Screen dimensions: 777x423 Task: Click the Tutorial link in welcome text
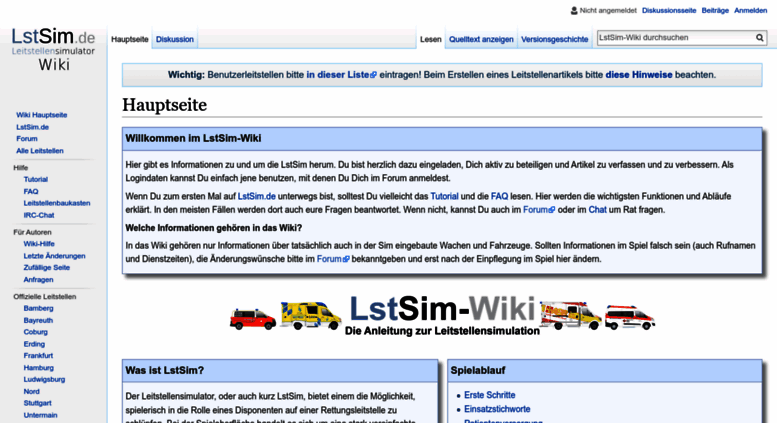click(x=444, y=196)
